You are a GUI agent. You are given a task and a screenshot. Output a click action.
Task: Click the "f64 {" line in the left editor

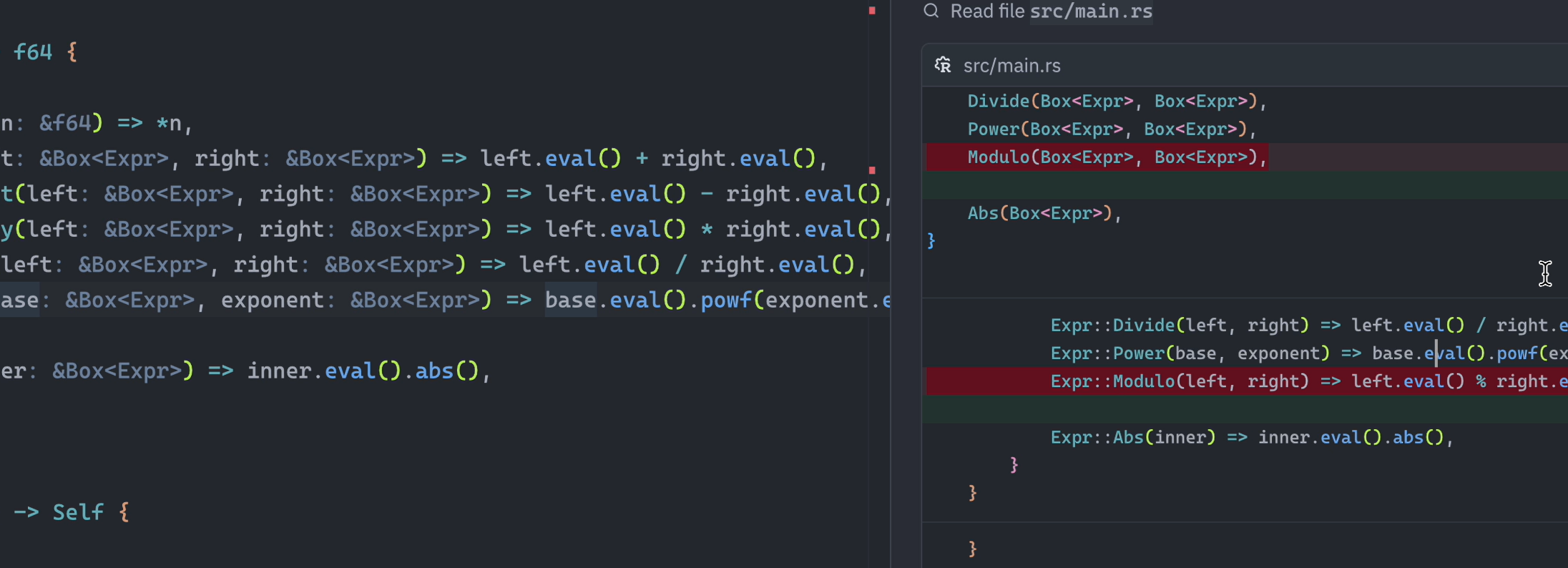pos(45,52)
